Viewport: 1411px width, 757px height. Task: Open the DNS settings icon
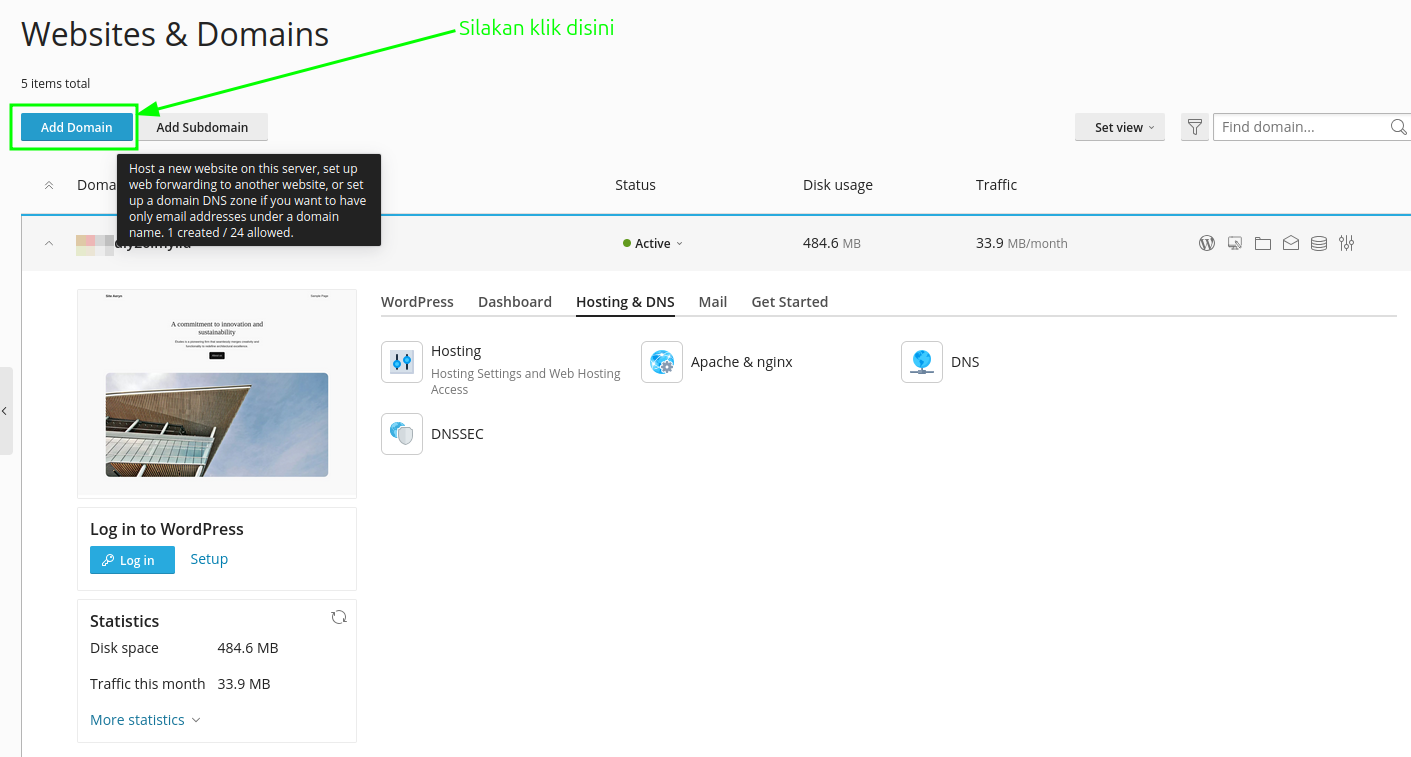point(922,362)
